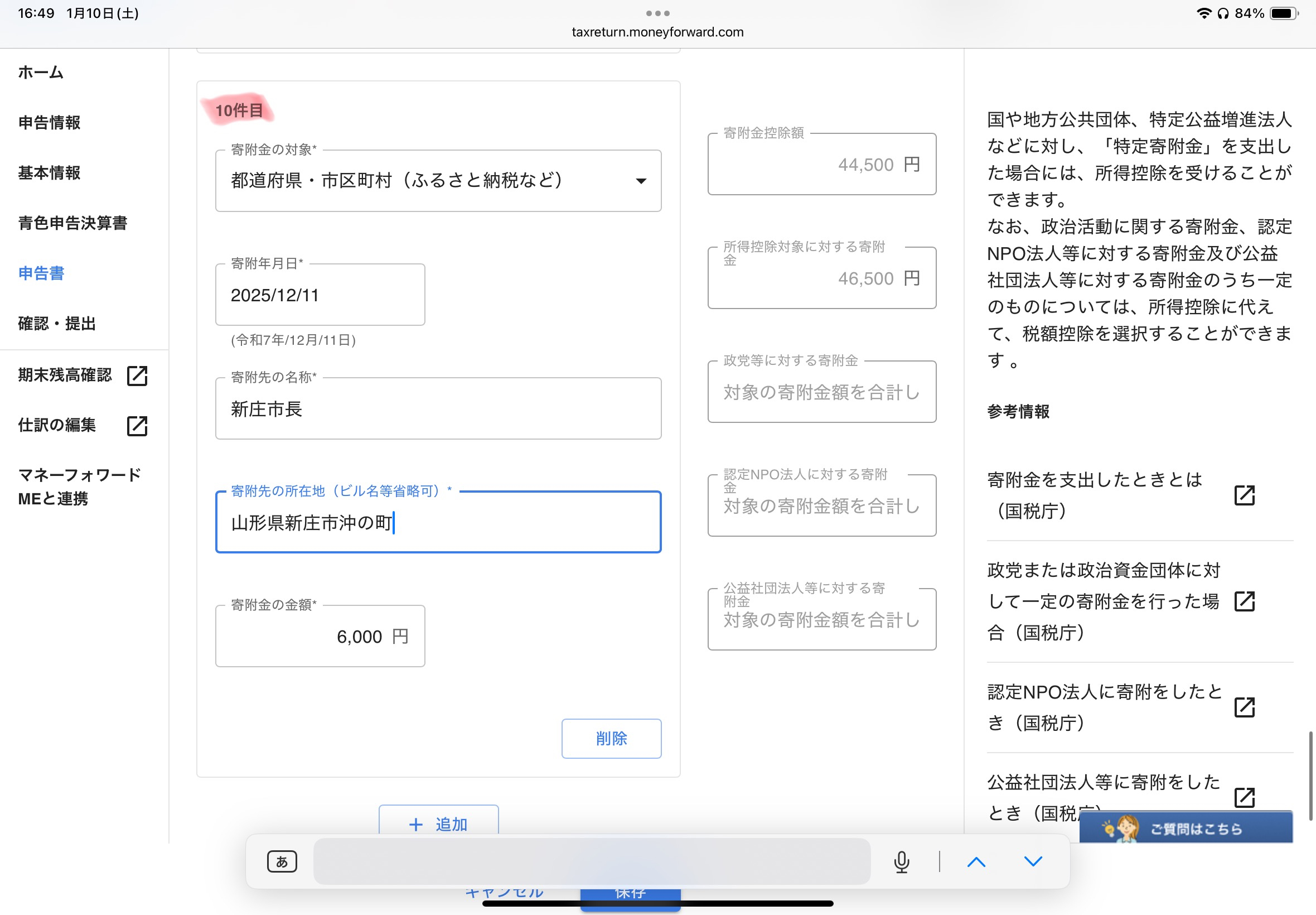Jump to previous field with up chevron
The height and width of the screenshot is (915, 1316).
click(x=976, y=861)
